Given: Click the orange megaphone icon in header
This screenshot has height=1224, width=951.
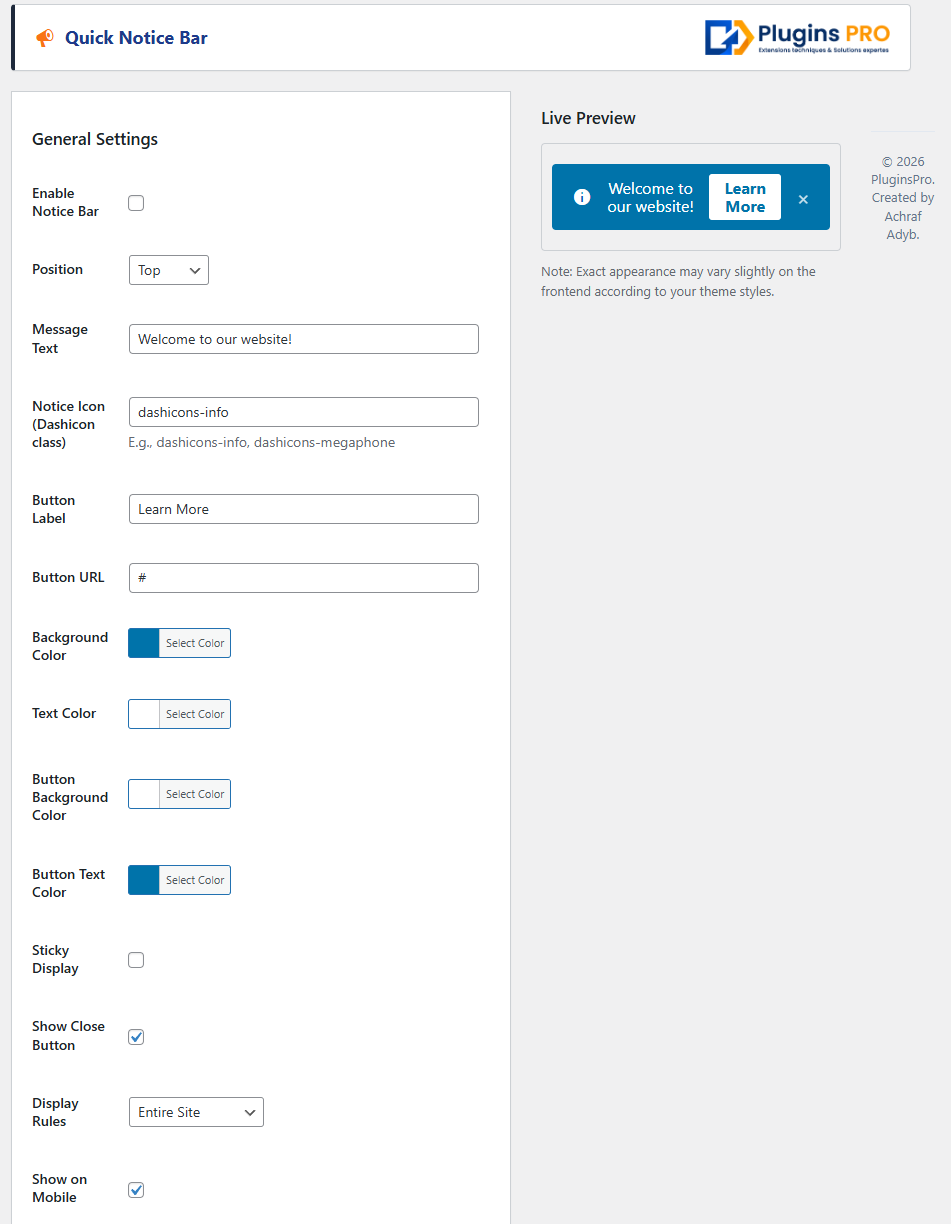Looking at the screenshot, I should coord(45,38).
